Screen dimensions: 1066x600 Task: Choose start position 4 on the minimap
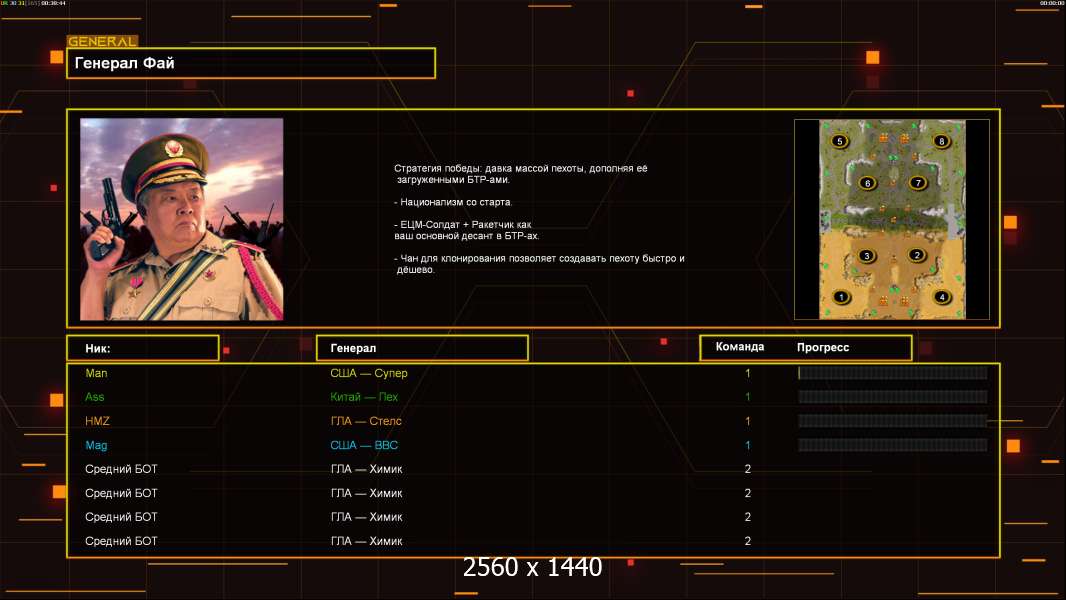point(941,297)
